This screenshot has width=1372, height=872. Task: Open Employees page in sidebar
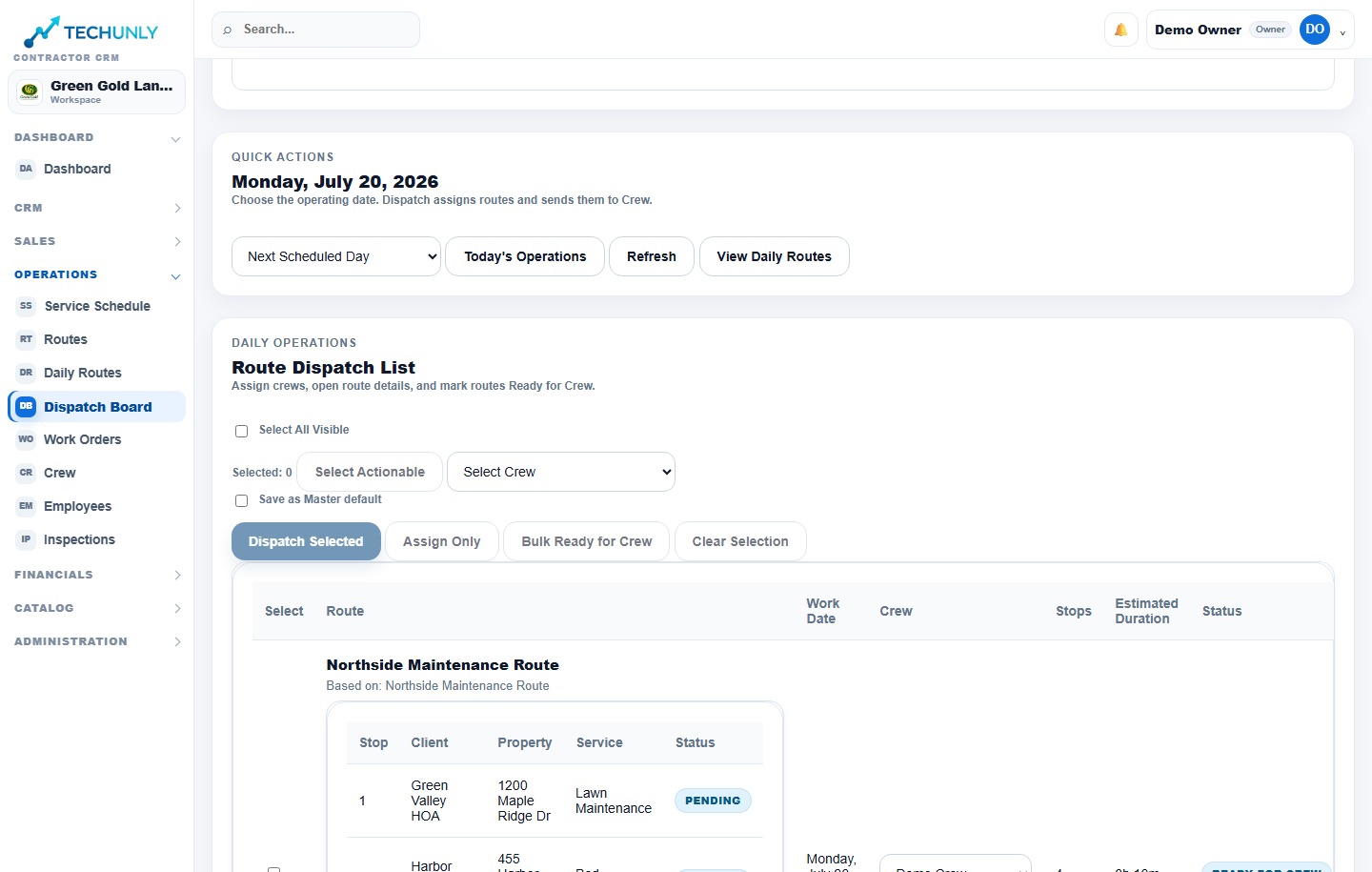coord(96,506)
